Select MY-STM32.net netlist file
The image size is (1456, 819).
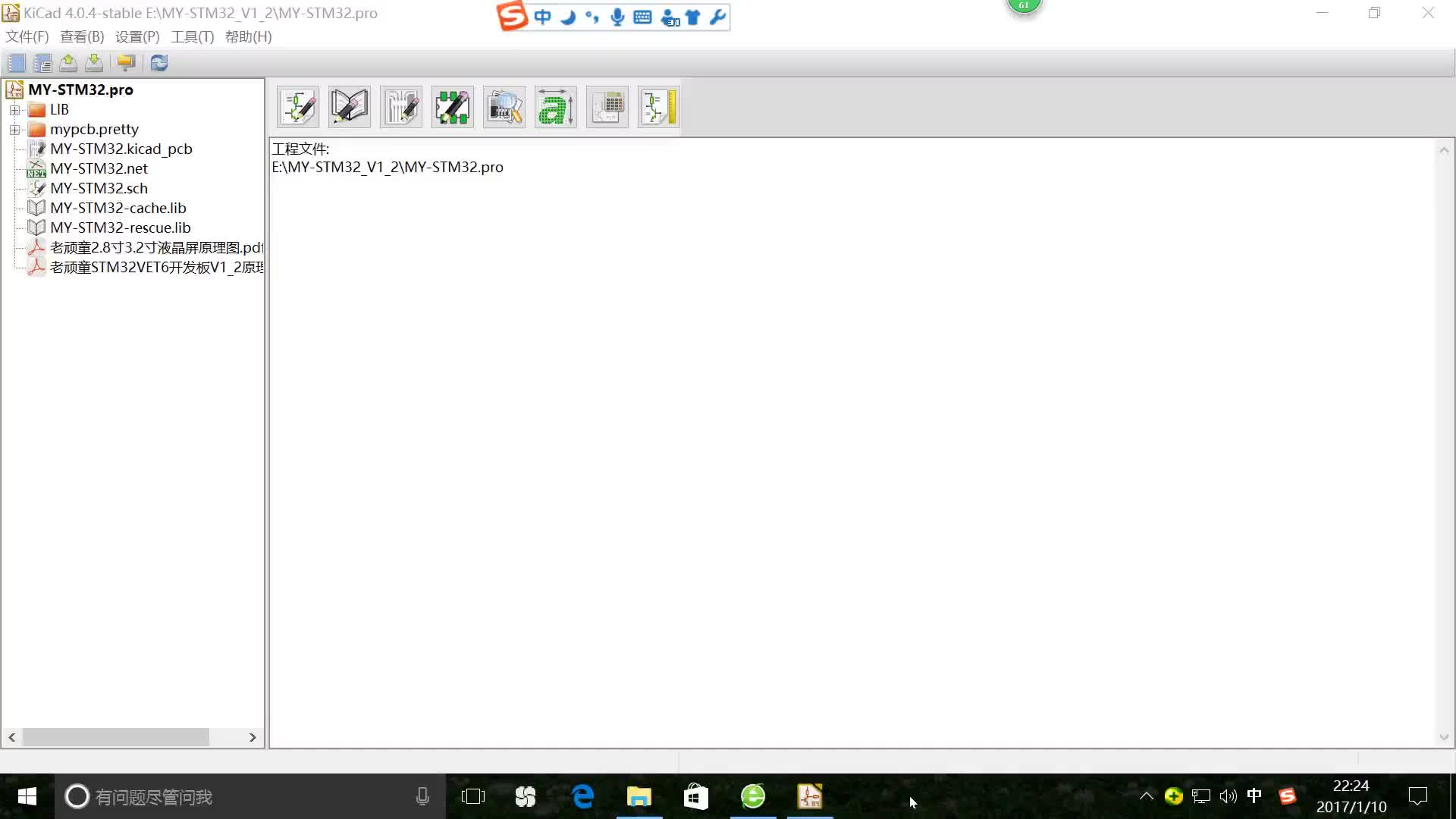(x=99, y=168)
